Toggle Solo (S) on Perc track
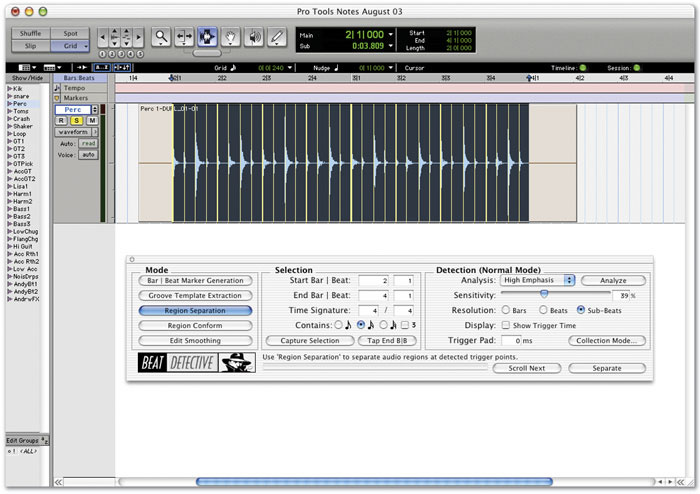Image resolution: width=700 pixels, height=494 pixels. click(x=76, y=120)
